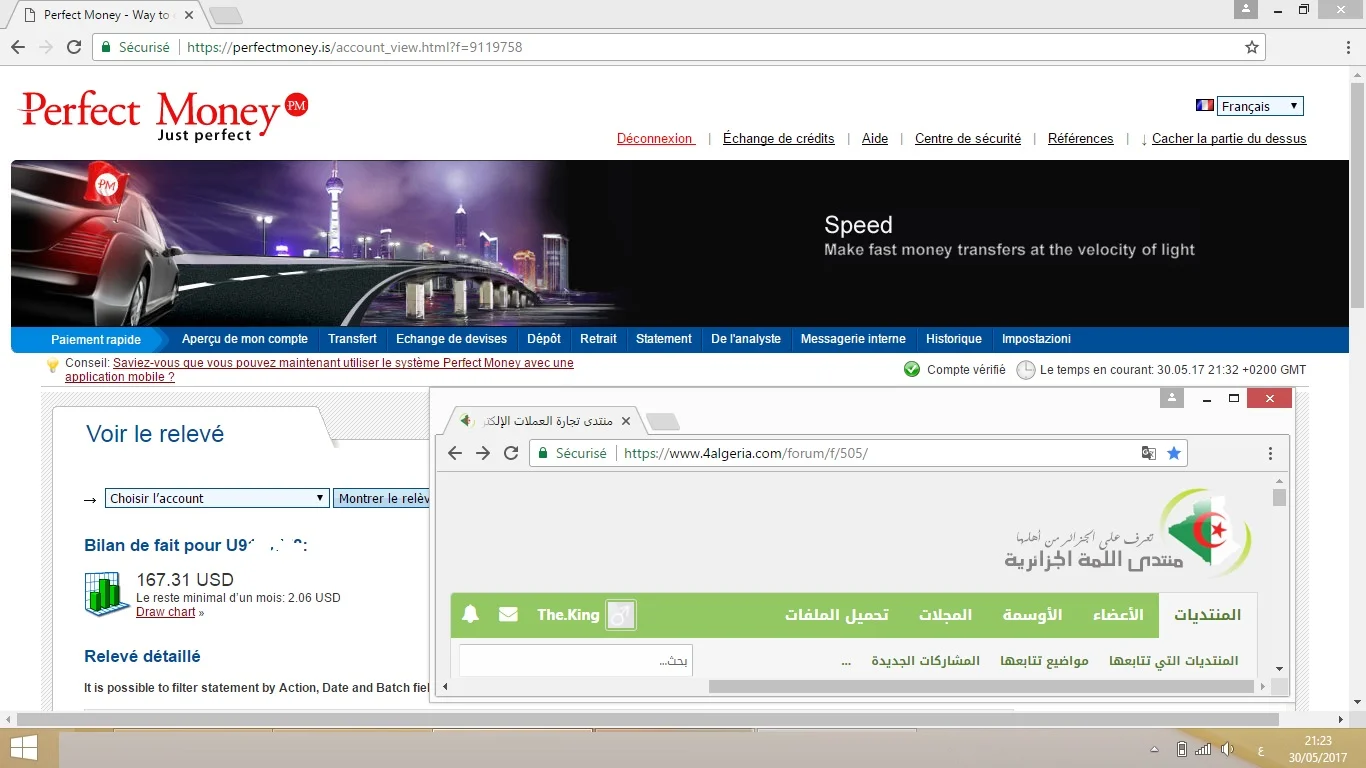This screenshot has height=768, width=1366.
Task: Expand the Choisir l'account dropdown
Action: click(216, 498)
